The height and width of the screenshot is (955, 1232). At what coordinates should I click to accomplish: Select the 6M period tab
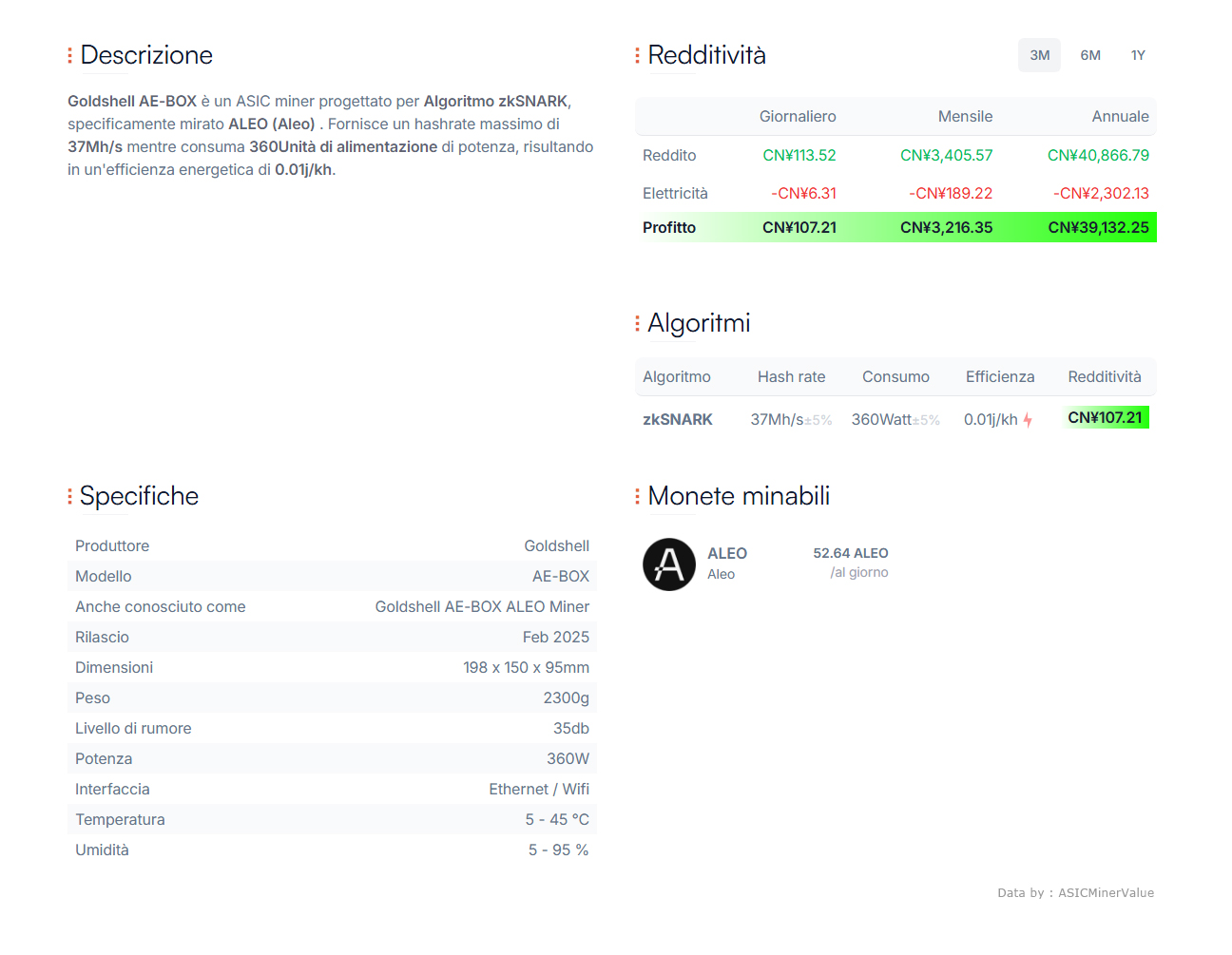(1090, 55)
